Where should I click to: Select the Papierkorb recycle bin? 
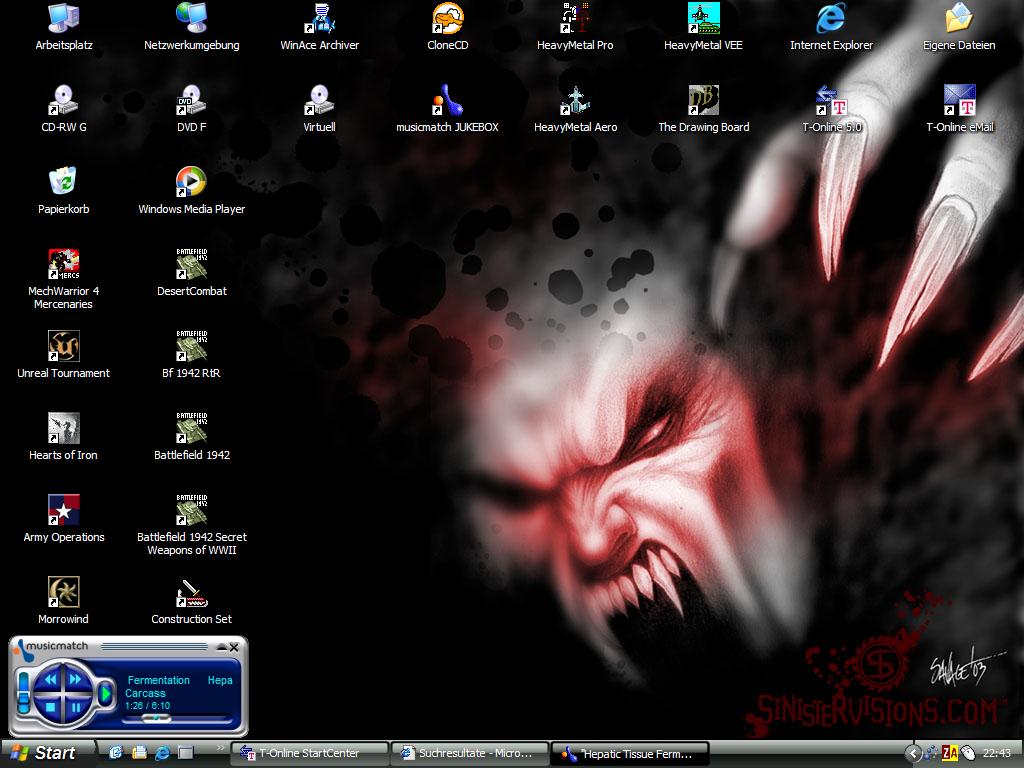[x=63, y=191]
